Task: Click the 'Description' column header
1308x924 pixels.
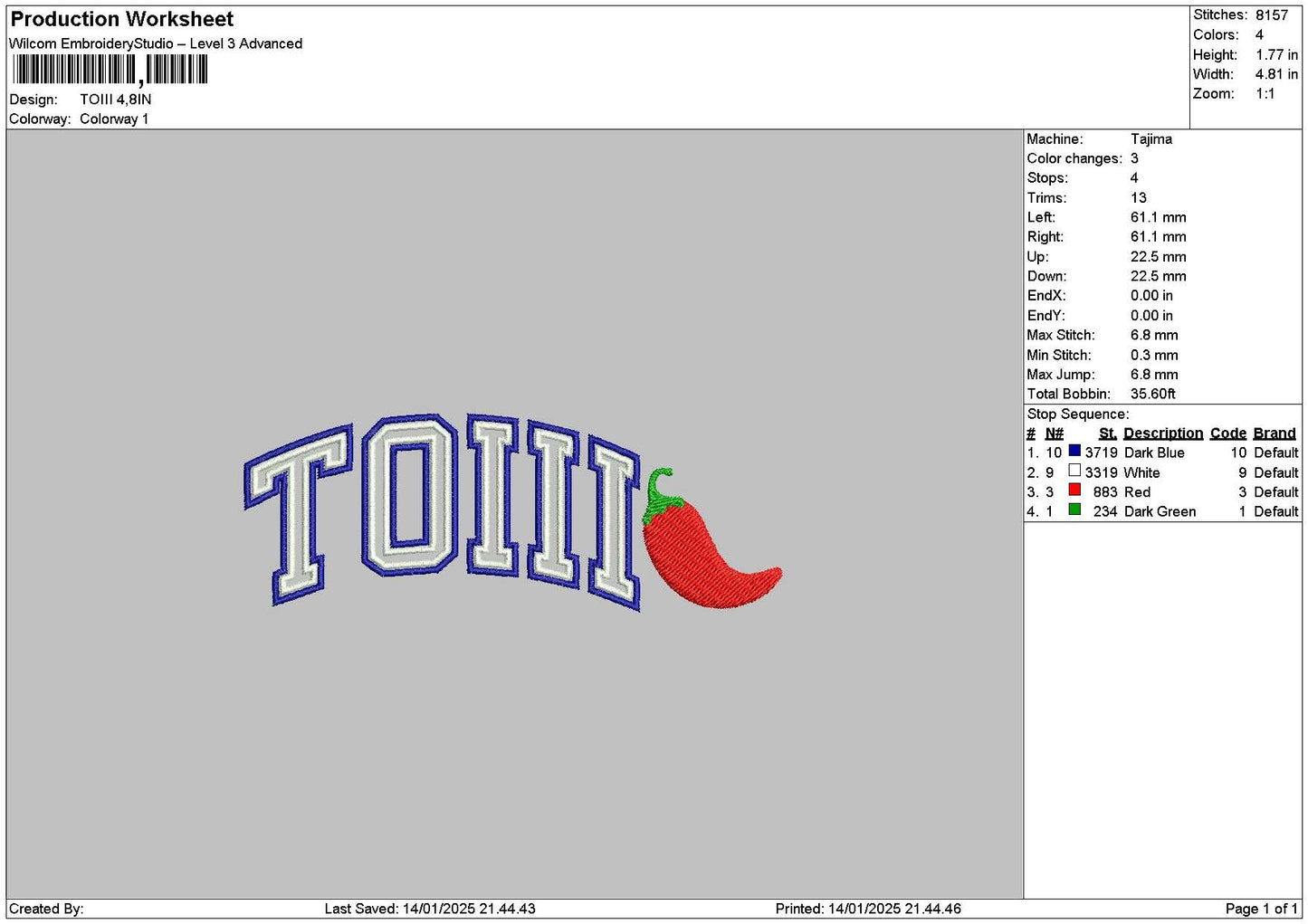Action: point(1163,433)
